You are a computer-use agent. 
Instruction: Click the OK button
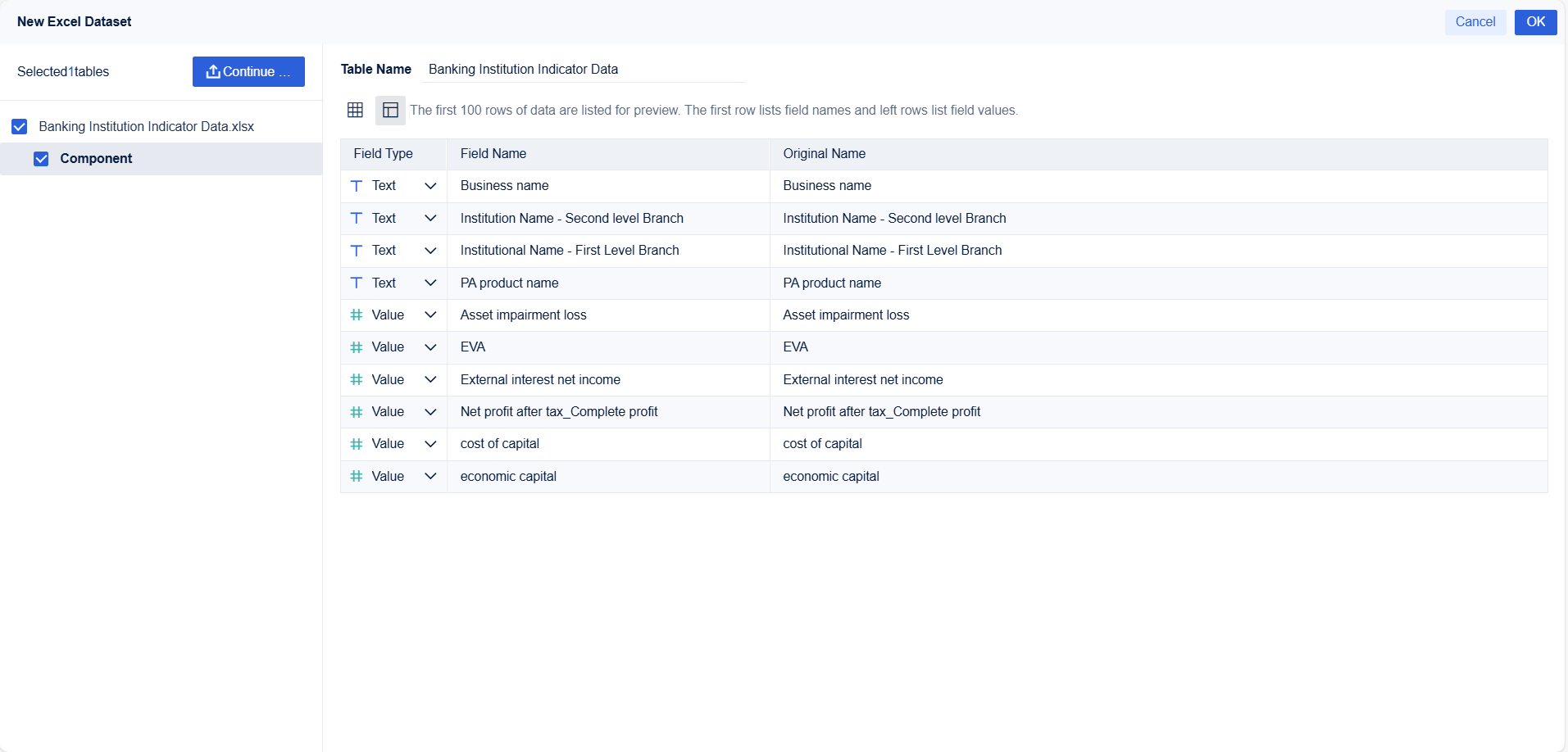click(1535, 22)
